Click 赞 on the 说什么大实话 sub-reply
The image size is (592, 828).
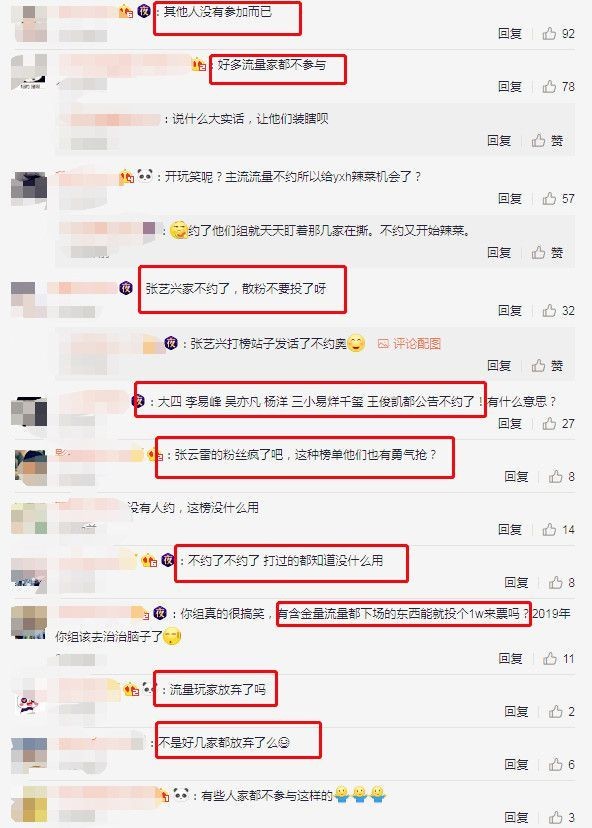coord(548,140)
